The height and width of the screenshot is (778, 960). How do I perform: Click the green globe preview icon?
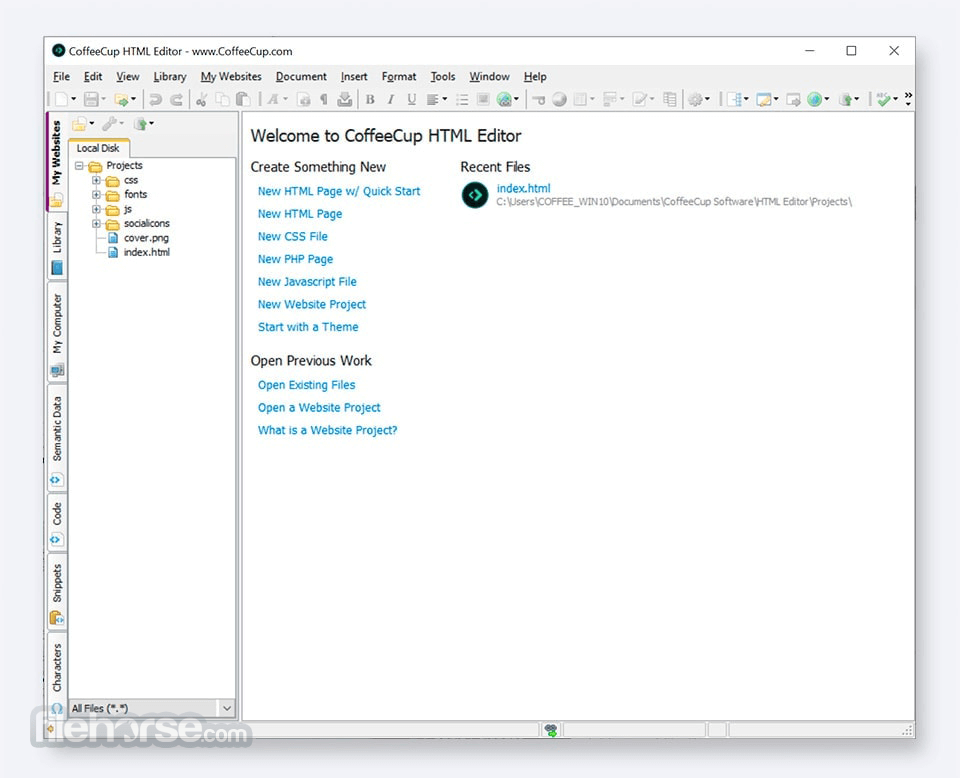click(x=814, y=99)
